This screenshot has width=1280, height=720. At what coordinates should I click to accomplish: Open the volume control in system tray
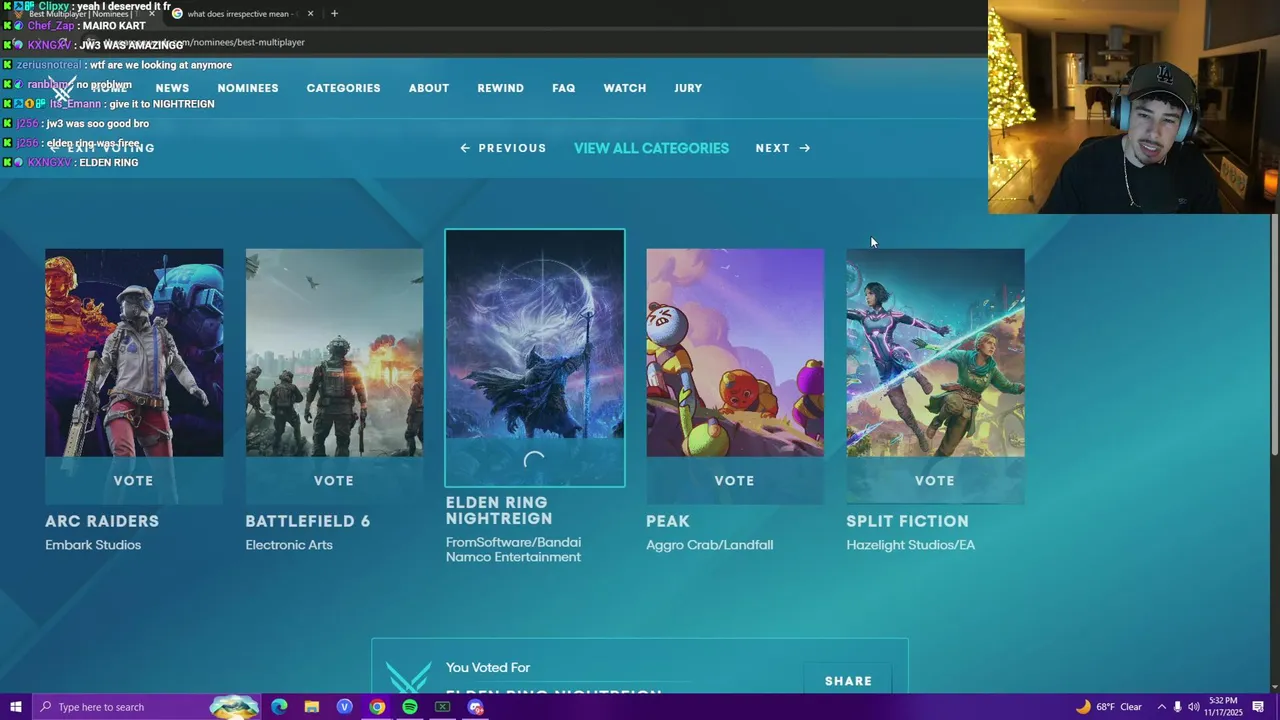(x=1194, y=707)
